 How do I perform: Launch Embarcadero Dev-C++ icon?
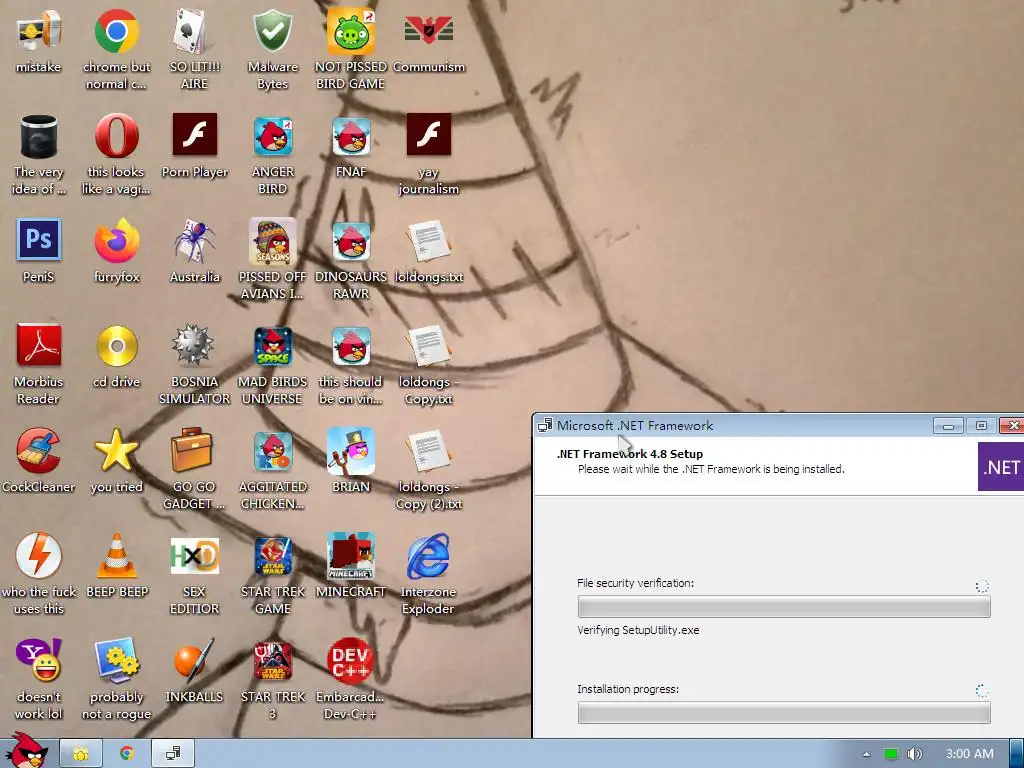(351, 661)
